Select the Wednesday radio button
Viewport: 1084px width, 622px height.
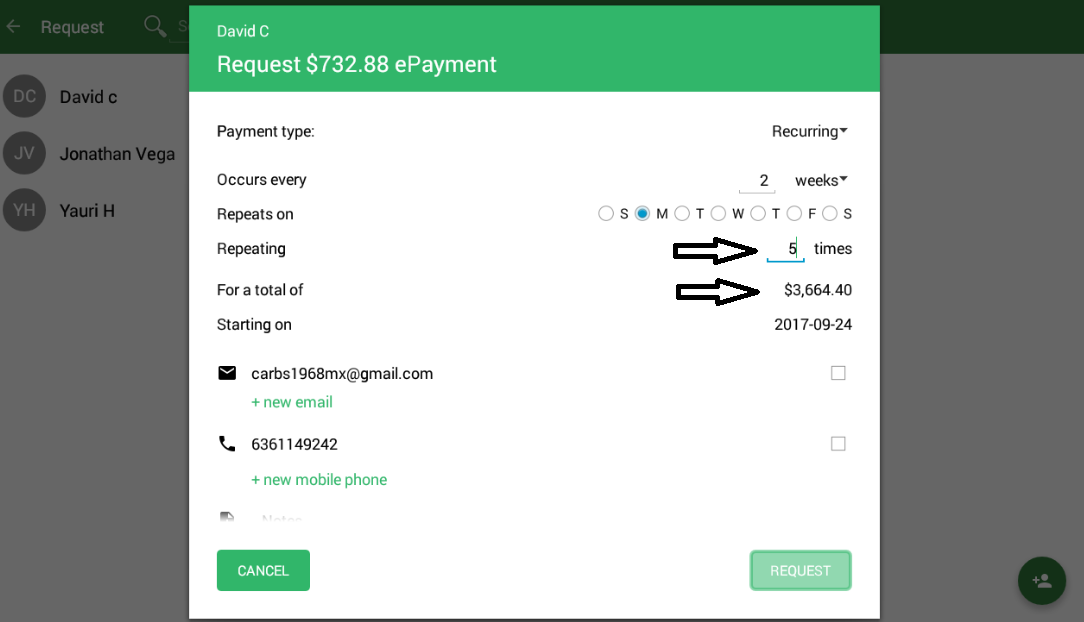718,214
